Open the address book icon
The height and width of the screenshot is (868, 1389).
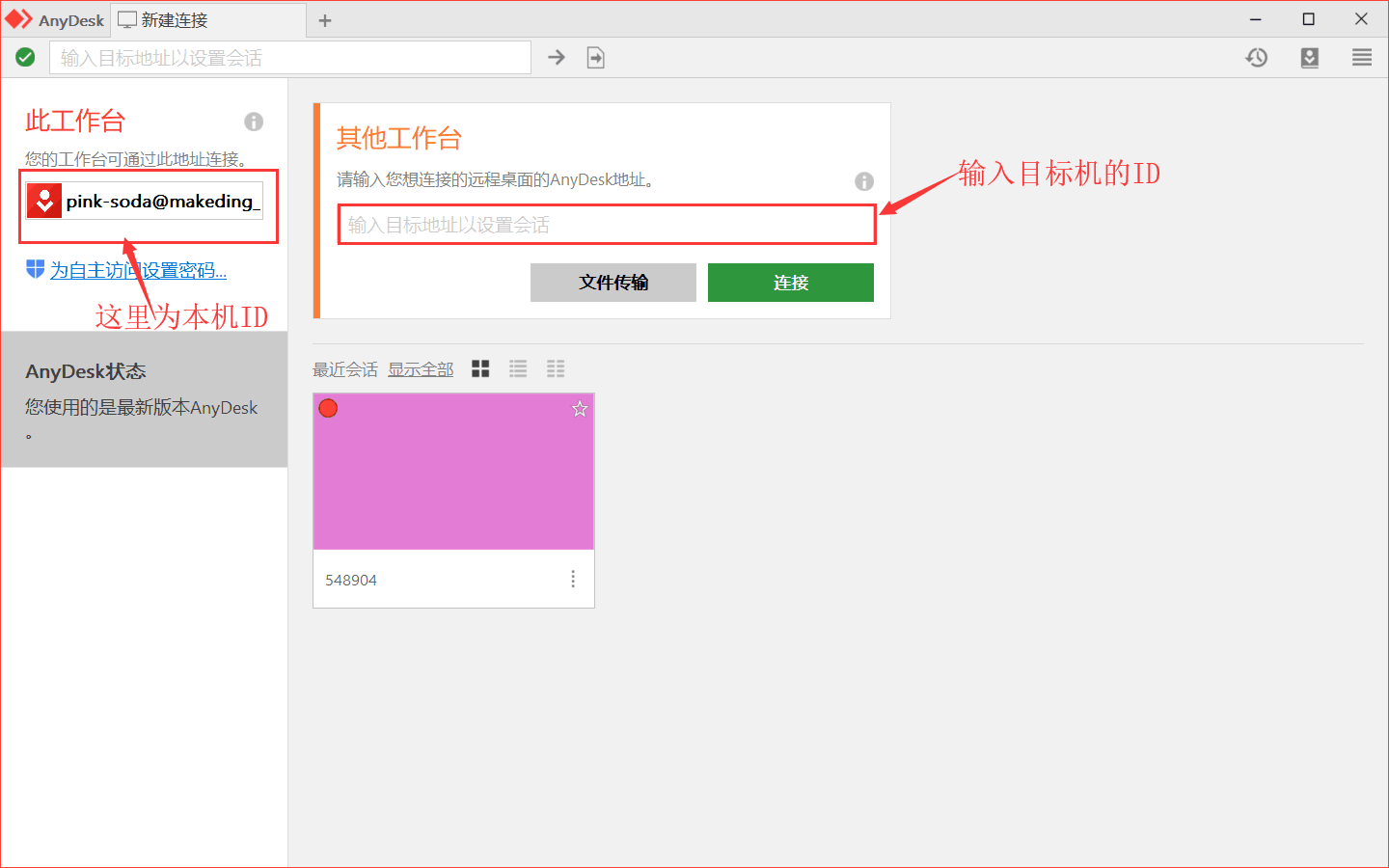click(x=1309, y=57)
